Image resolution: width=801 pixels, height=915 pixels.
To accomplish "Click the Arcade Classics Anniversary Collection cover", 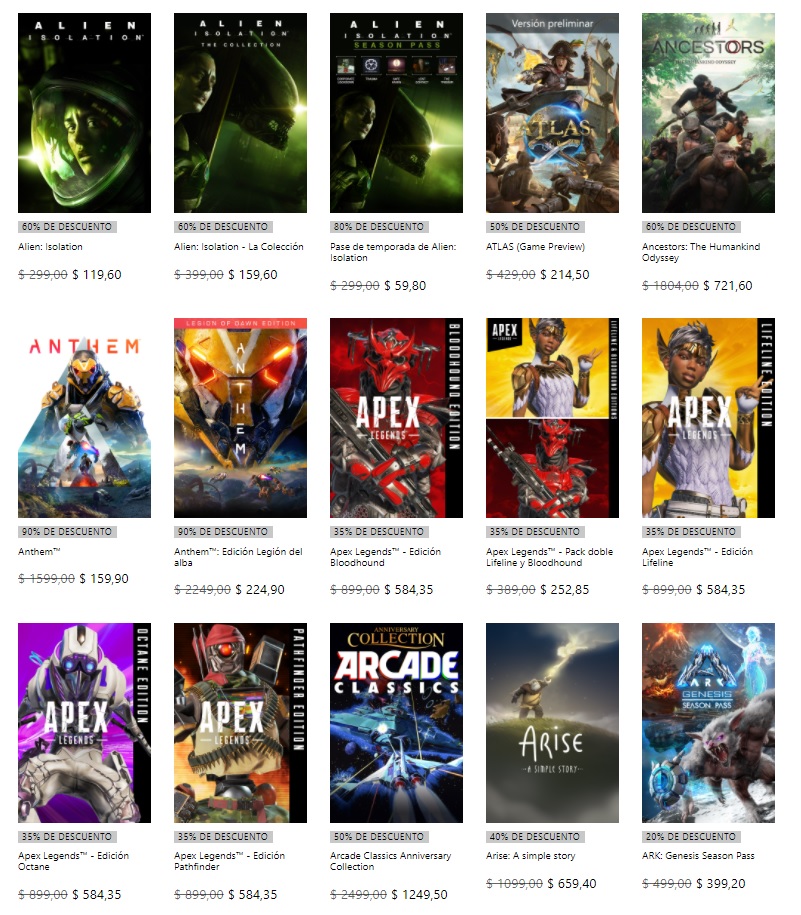I will [396, 723].
